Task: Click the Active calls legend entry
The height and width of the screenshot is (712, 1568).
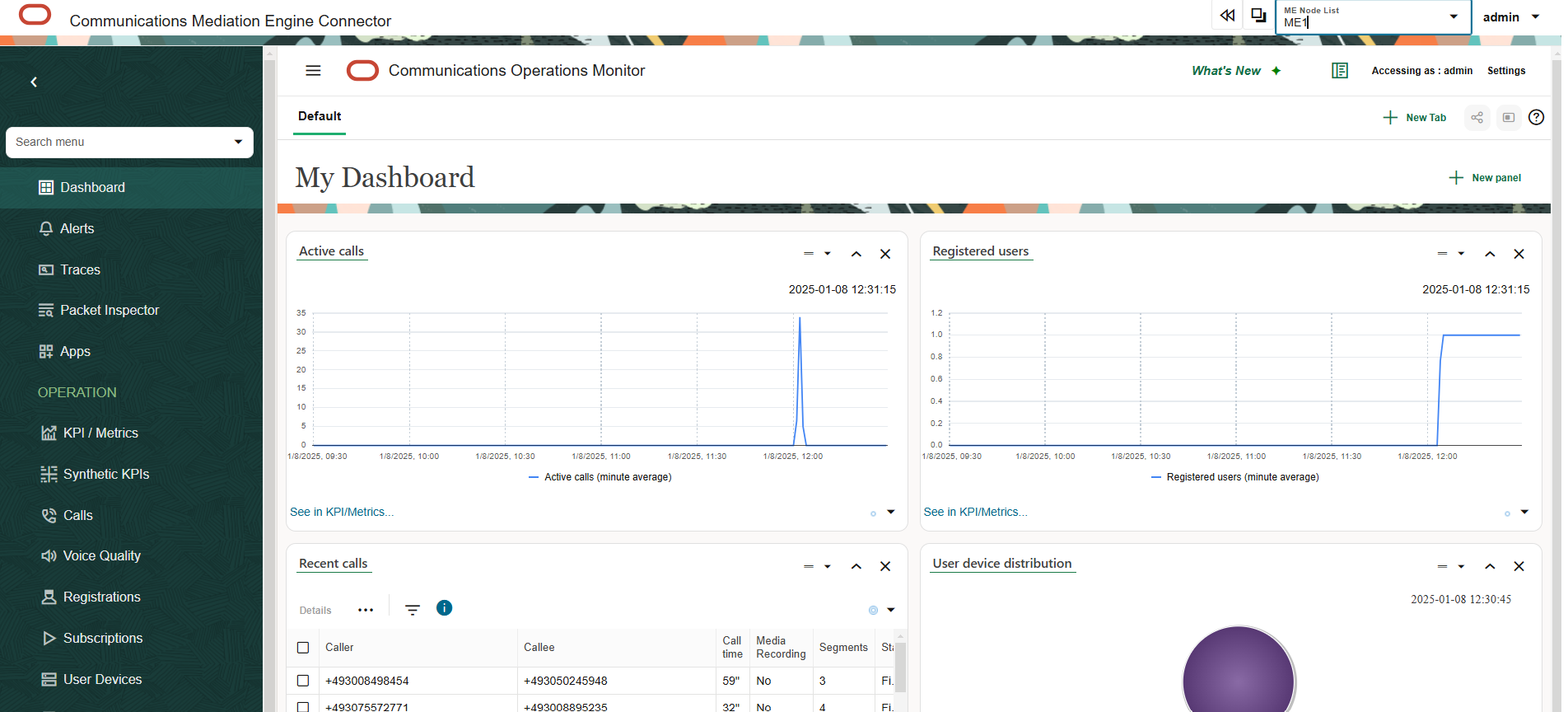Action: [x=600, y=477]
